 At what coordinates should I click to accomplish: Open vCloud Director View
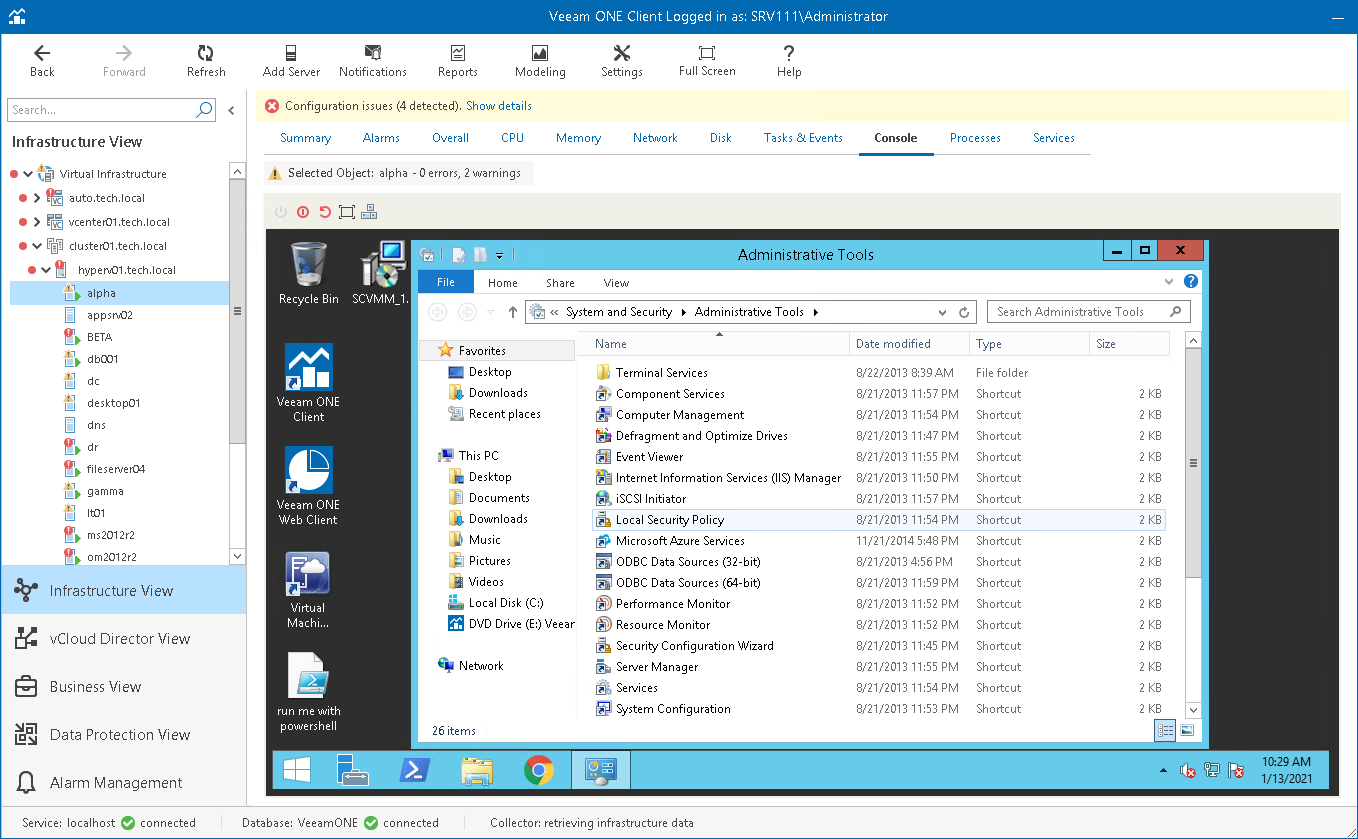123,639
